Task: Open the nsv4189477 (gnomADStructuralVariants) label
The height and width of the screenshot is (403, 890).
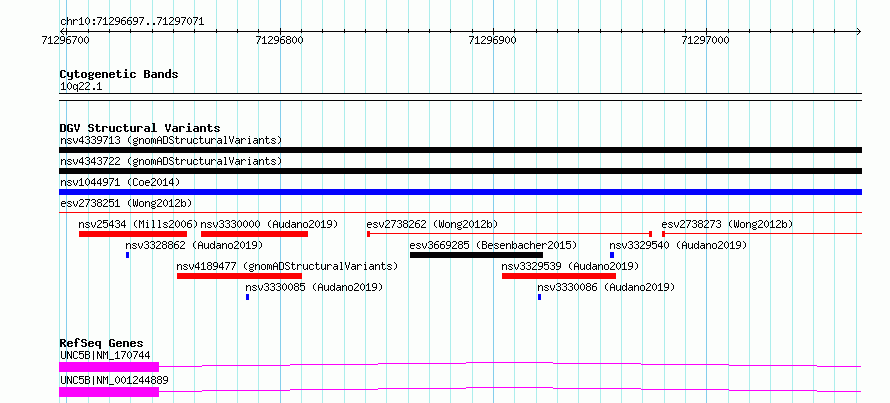Action: pyautogui.click(x=287, y=266)
